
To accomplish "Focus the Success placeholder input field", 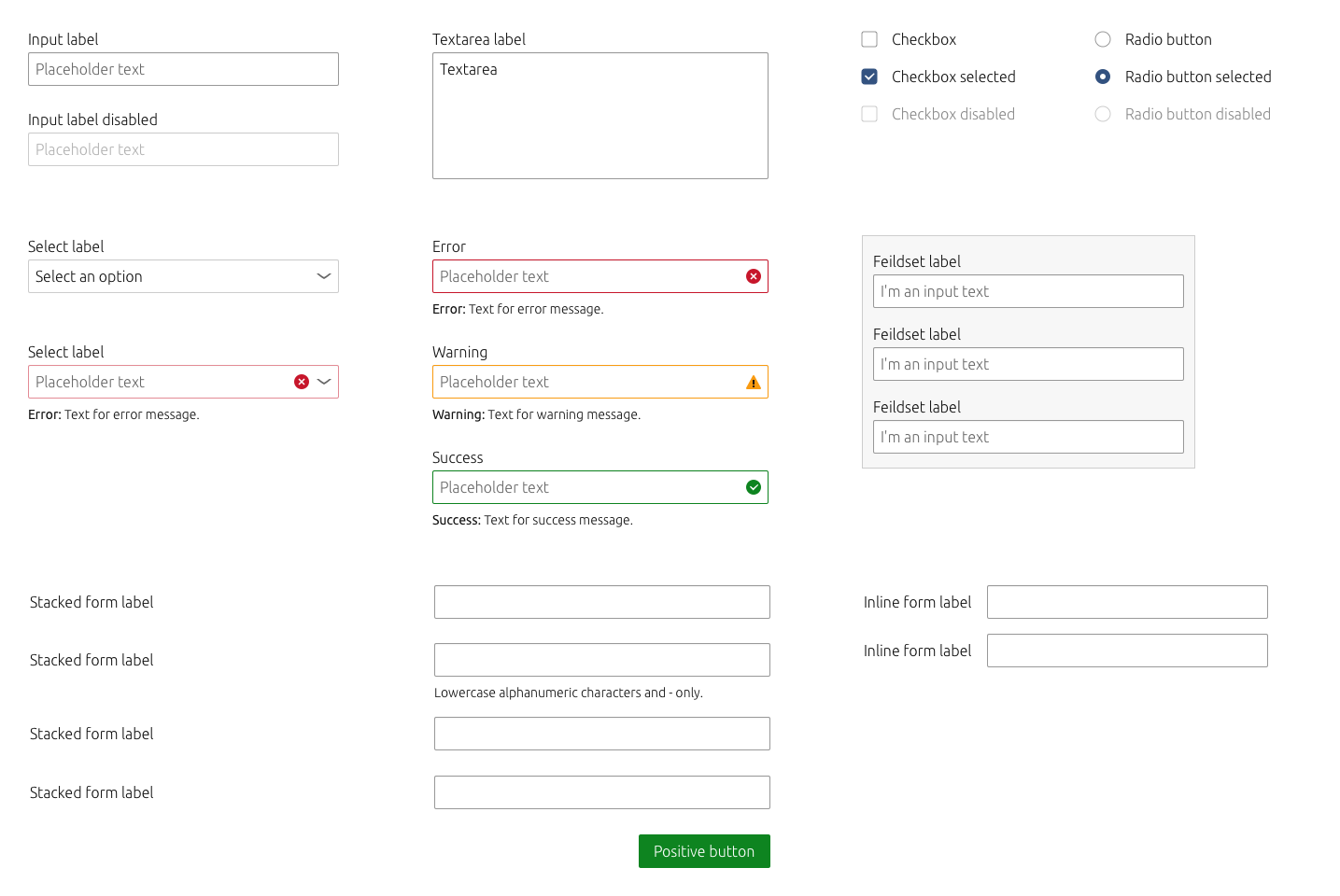I will tap(600, 487).
